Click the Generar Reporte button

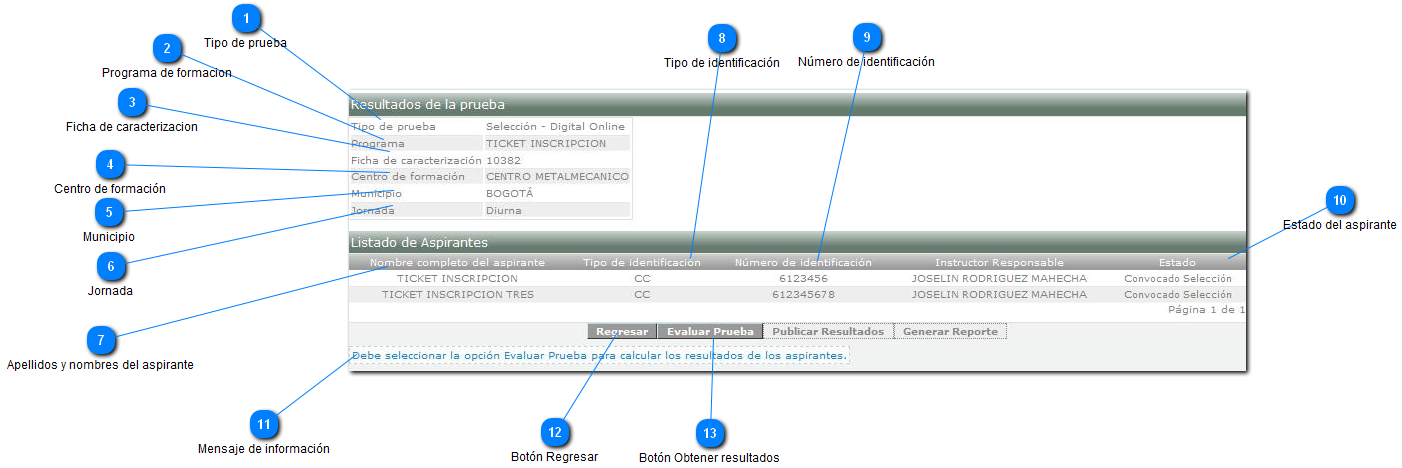point(950,331)
